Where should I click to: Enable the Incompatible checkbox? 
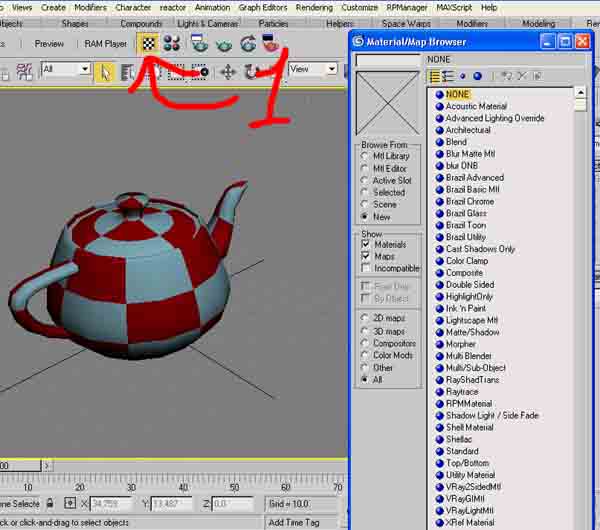pyautogui.click(x=365, y=268)
